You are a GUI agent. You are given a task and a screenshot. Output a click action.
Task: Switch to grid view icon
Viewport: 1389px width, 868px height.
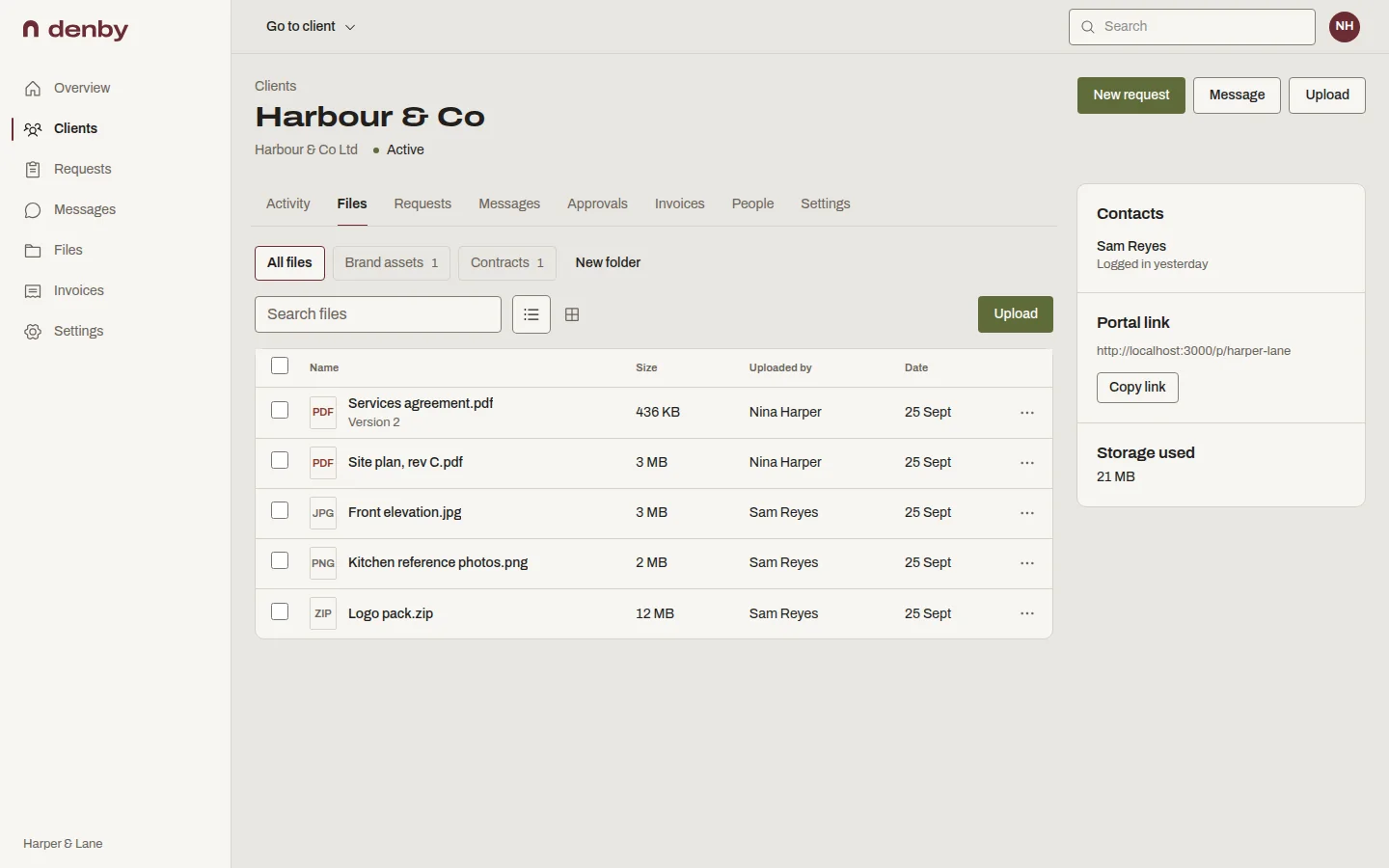[572, 314]
